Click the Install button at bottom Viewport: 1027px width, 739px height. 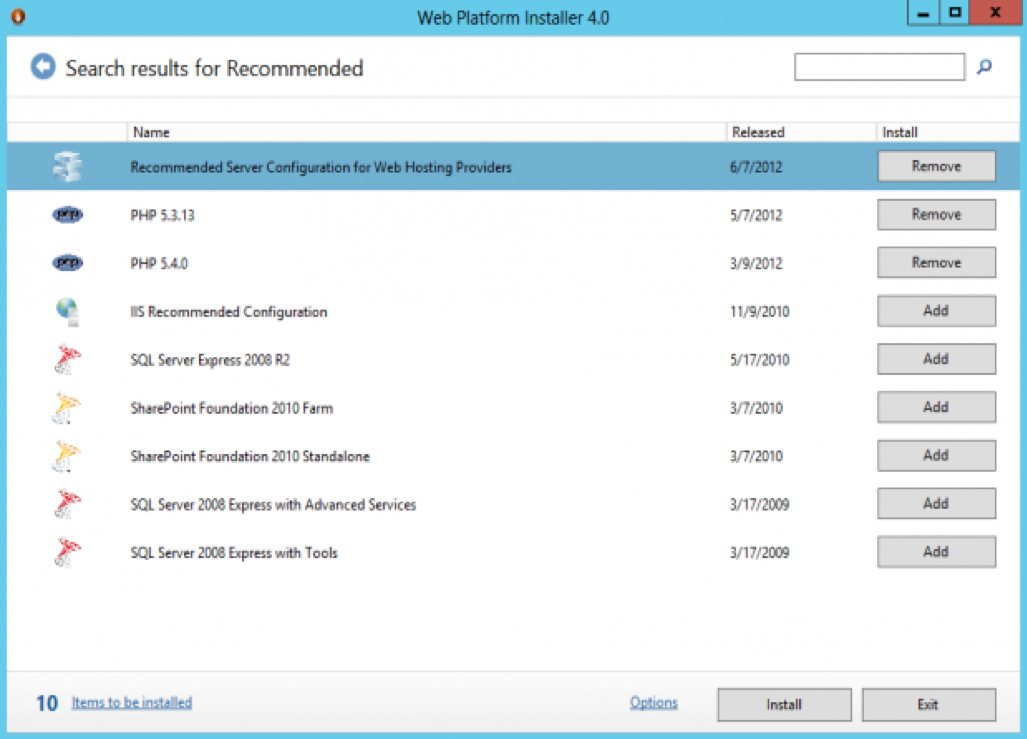[x=784, y=704]
